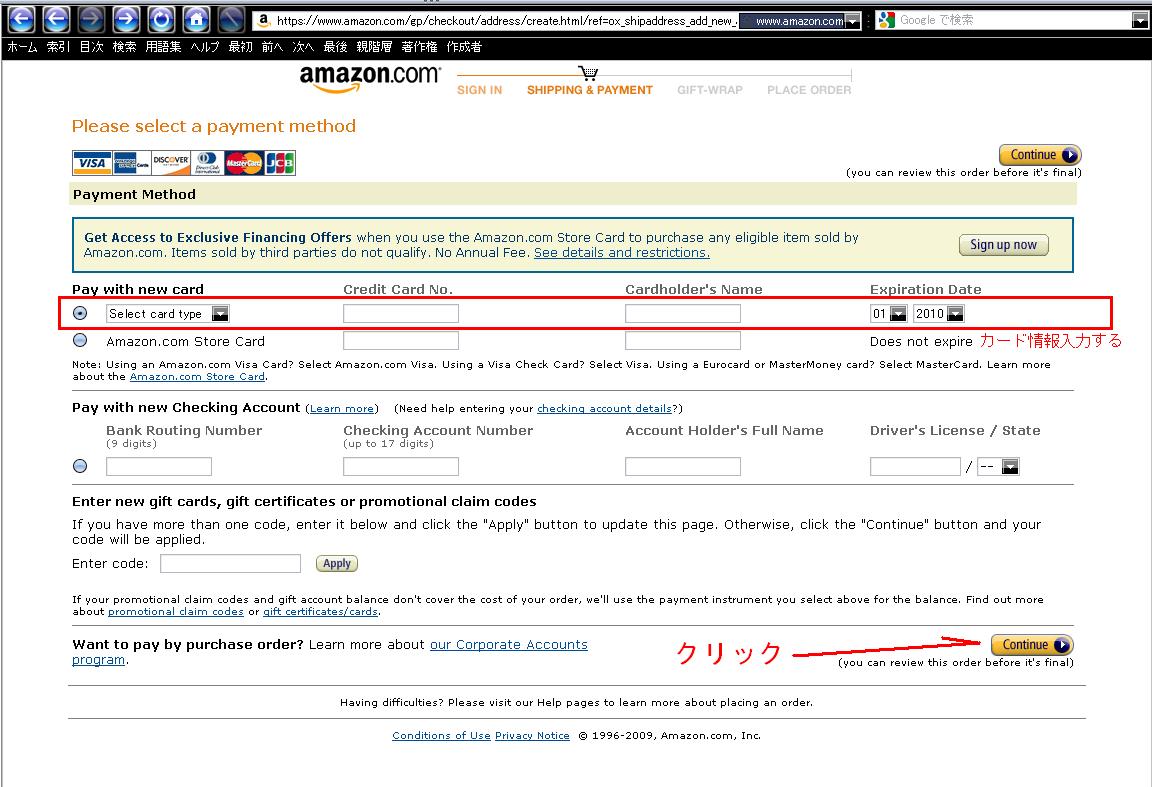Click the GIFT-WRAP checkout step
The width and height of the screenshot is (1152, 787).
710,90
